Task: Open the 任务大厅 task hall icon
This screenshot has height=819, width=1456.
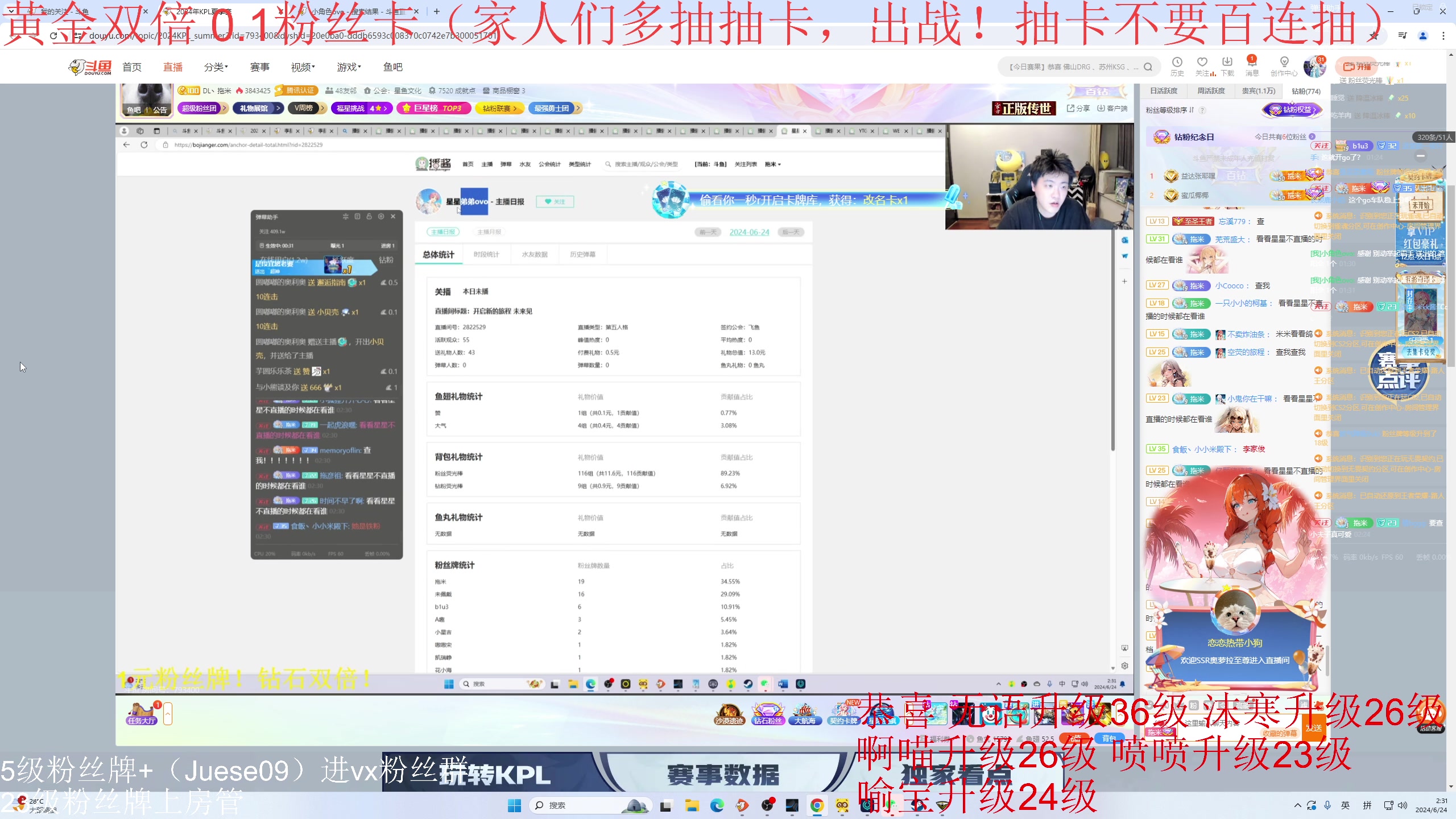Action: (x=142, y=714)
